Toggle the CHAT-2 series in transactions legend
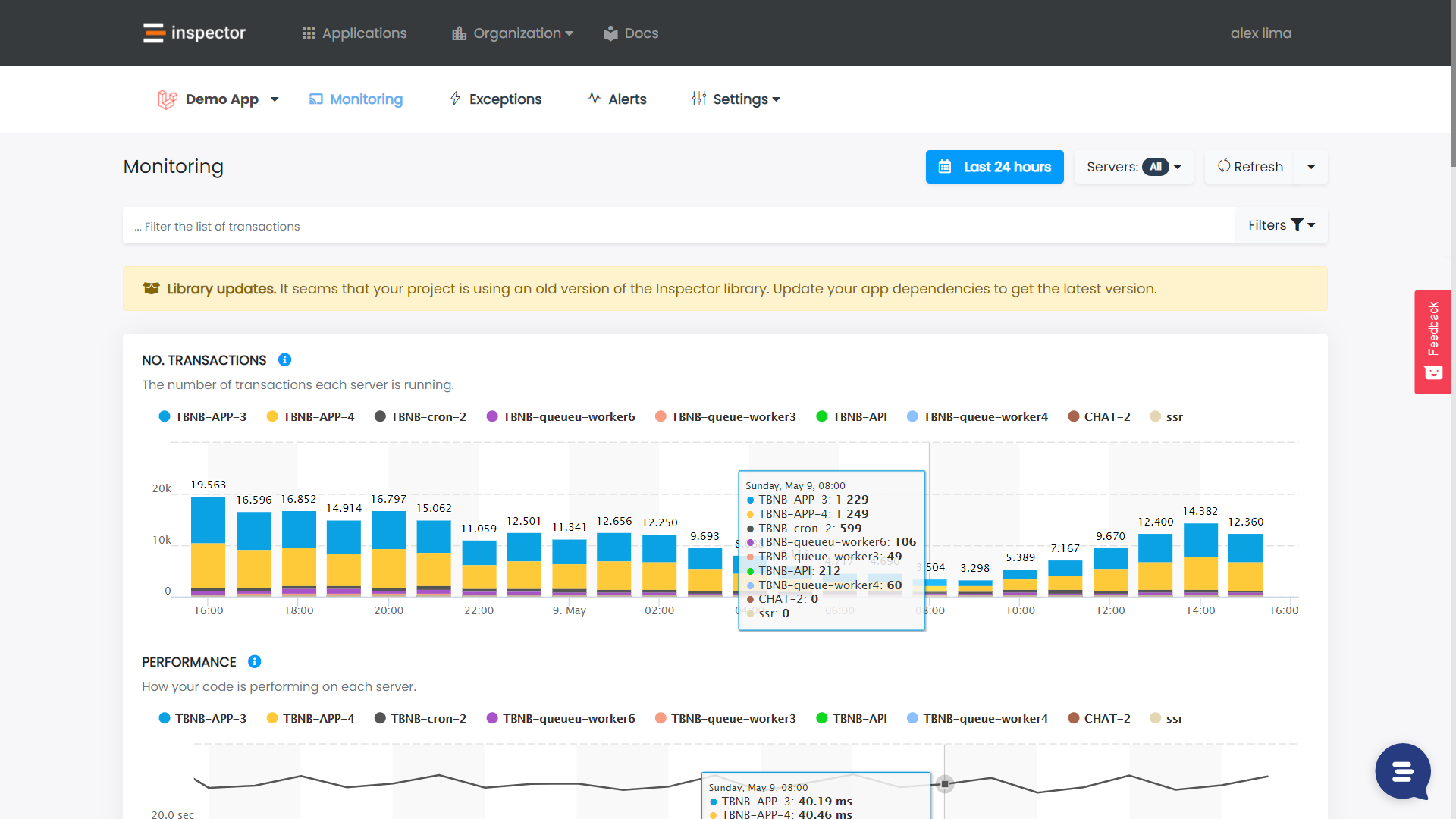 [1099, 416]
